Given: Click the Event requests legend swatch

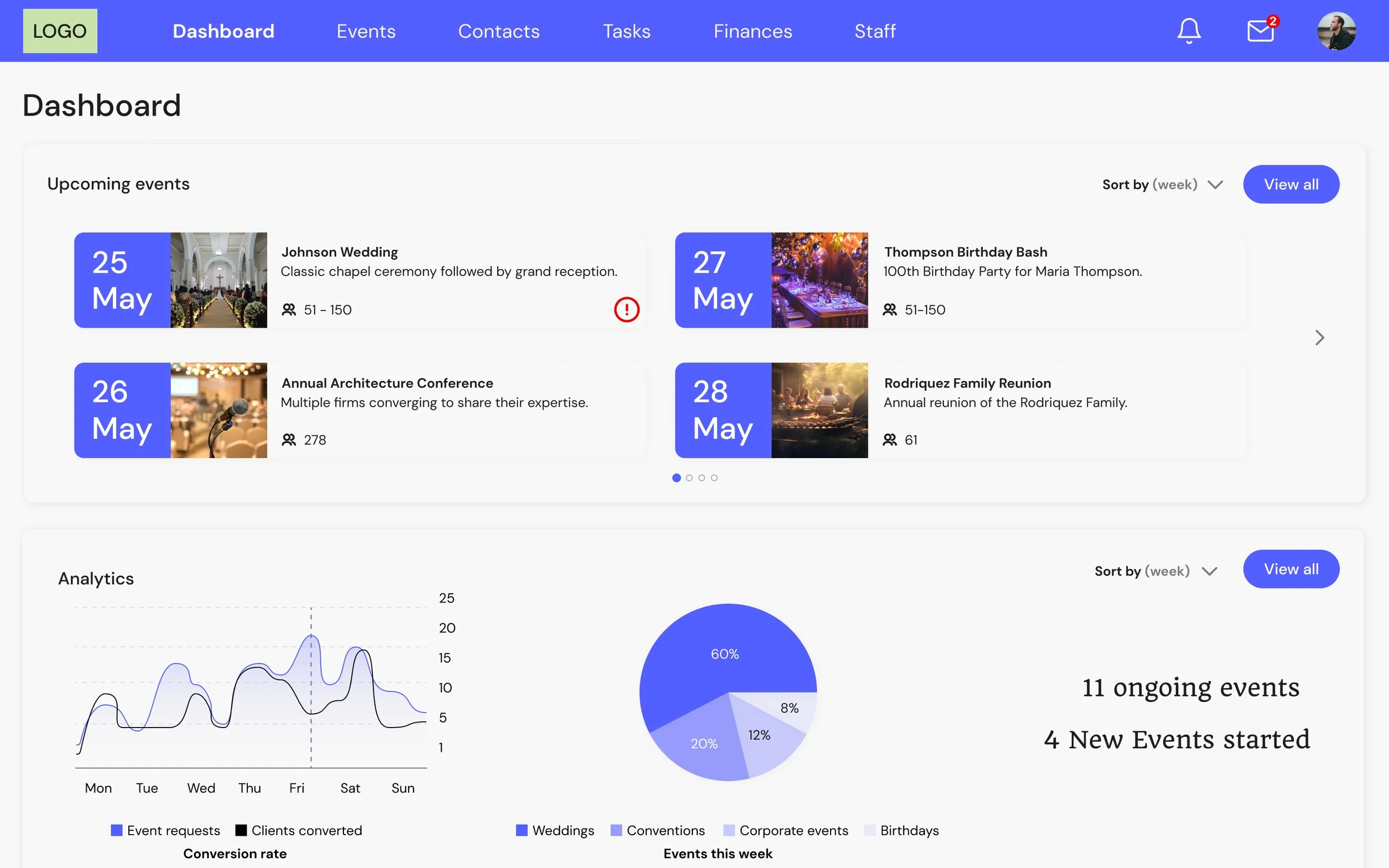Looking at the screenshot, I should [117, 830].
